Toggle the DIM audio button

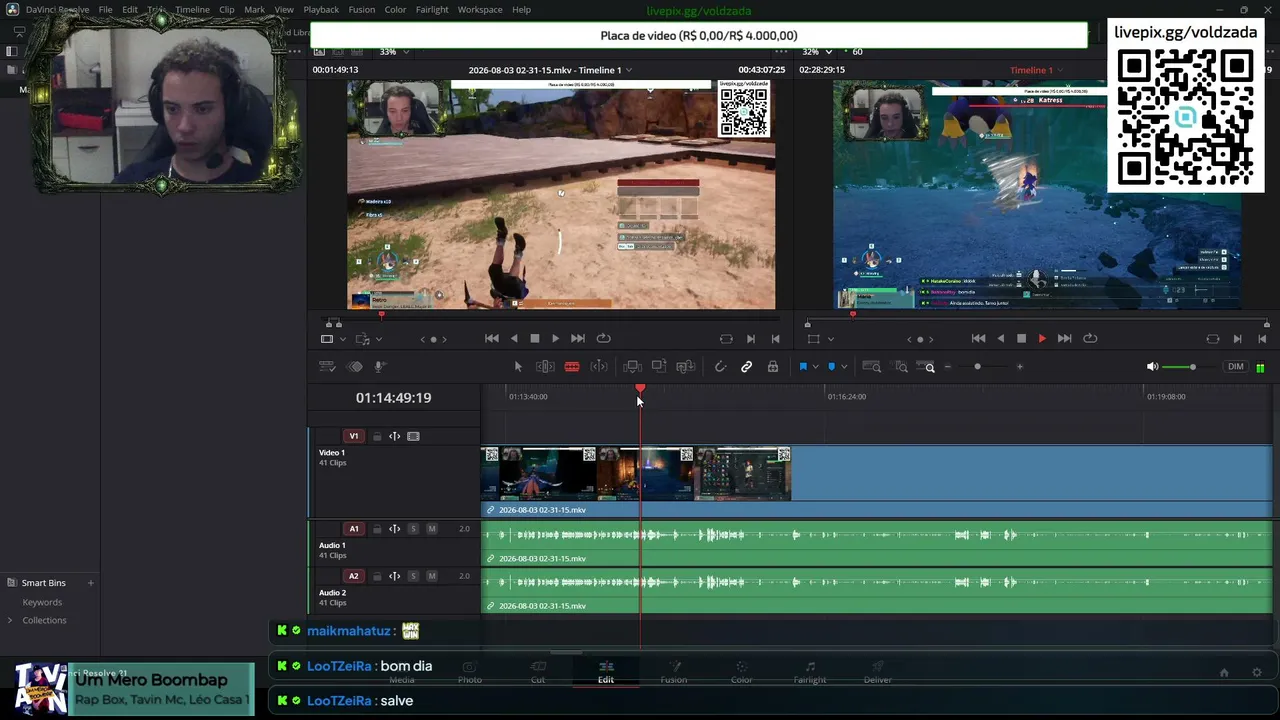click(1236, 367)
